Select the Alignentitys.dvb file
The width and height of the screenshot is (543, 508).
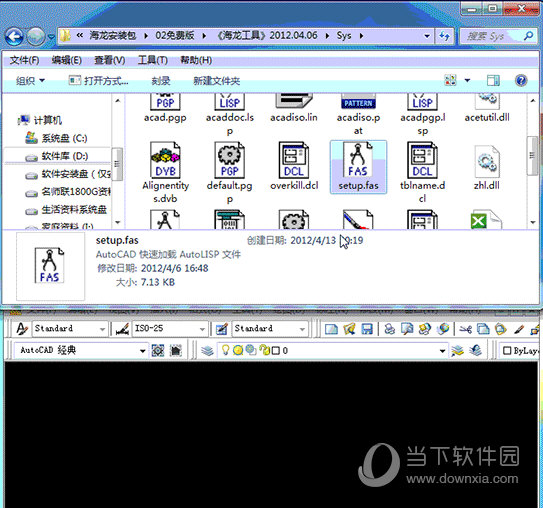166,172
